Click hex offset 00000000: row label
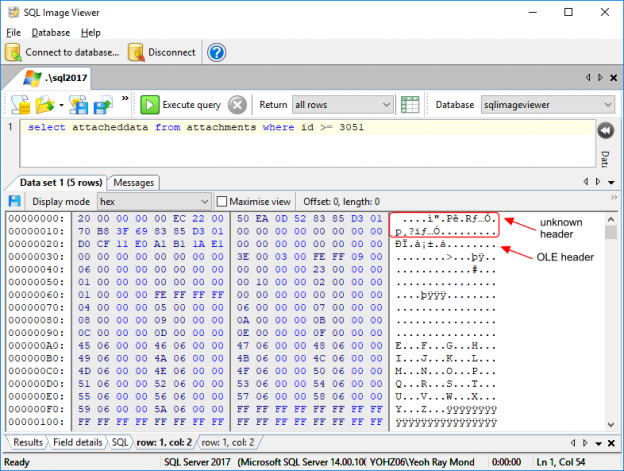This screenshot has height=471, width=624. pyautogui.click(x=36, y=218)
